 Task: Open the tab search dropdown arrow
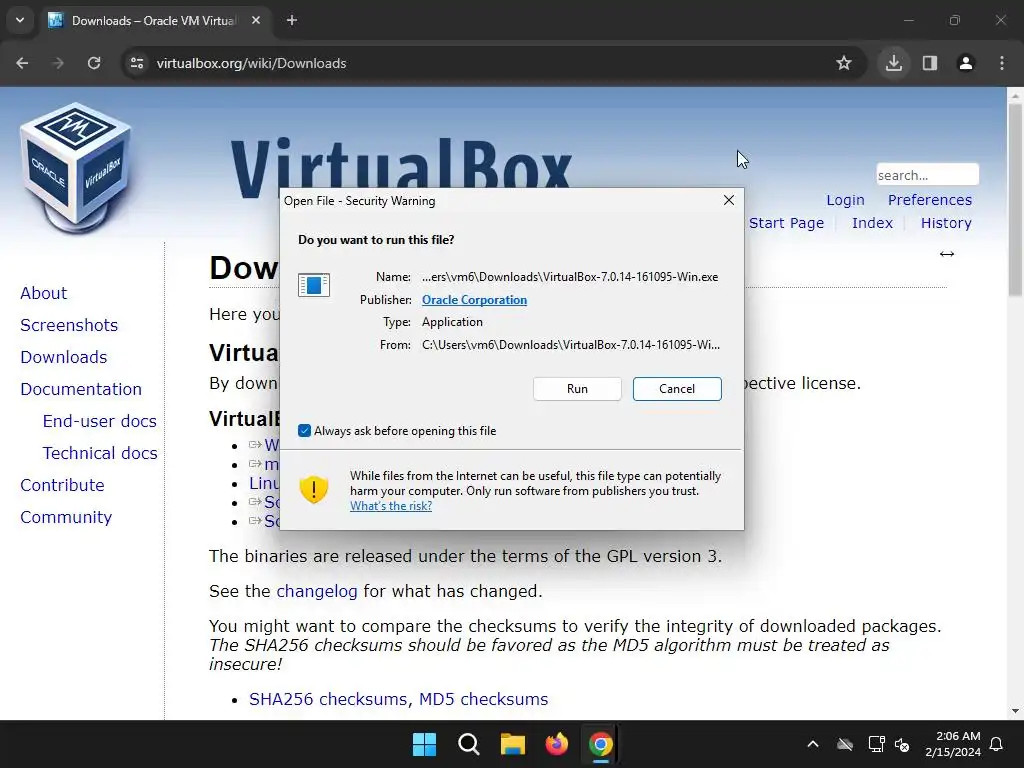pos(20,20)
